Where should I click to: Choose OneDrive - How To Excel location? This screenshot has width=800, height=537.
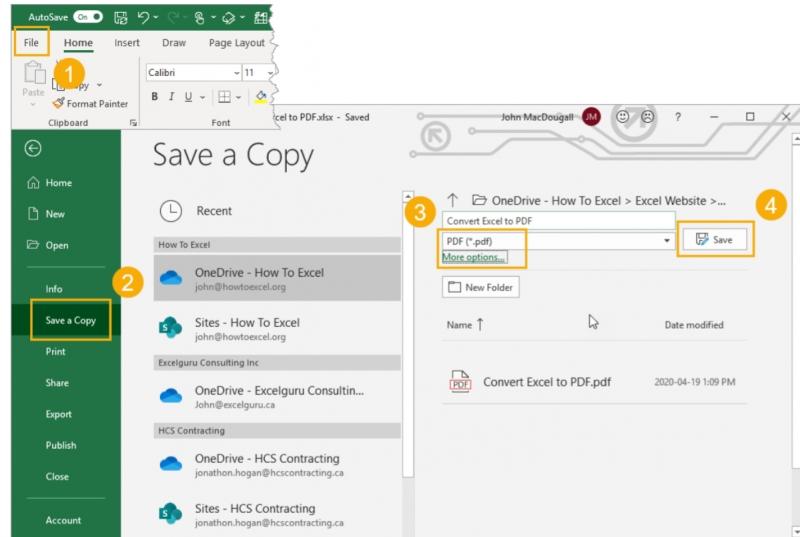(x=277, y=278)
